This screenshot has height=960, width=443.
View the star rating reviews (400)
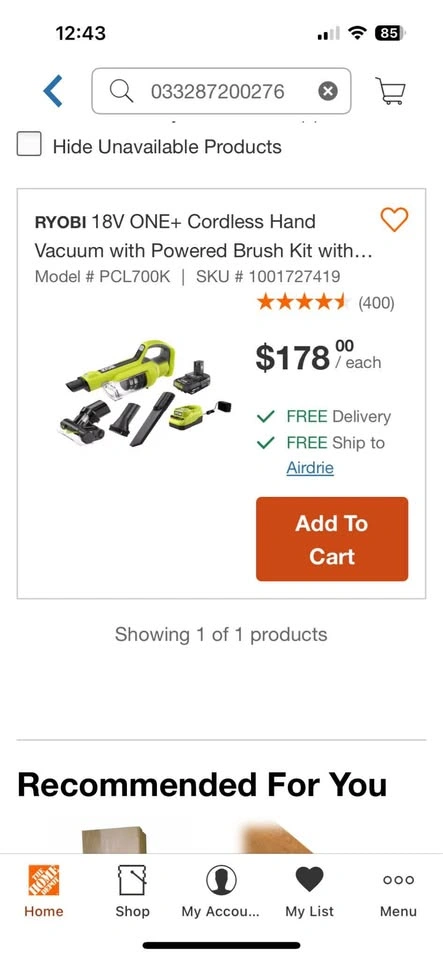(326, 302)
